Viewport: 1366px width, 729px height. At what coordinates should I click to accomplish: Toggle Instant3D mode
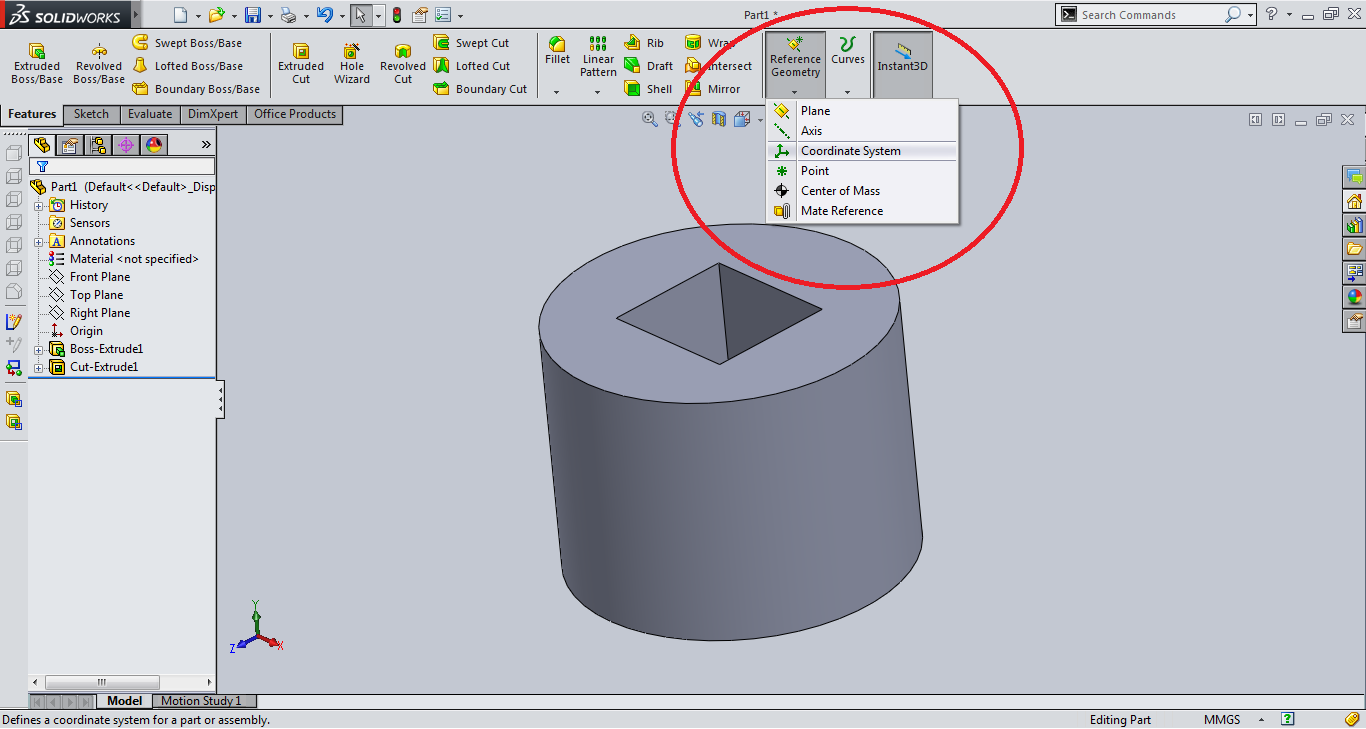(903, 64)
